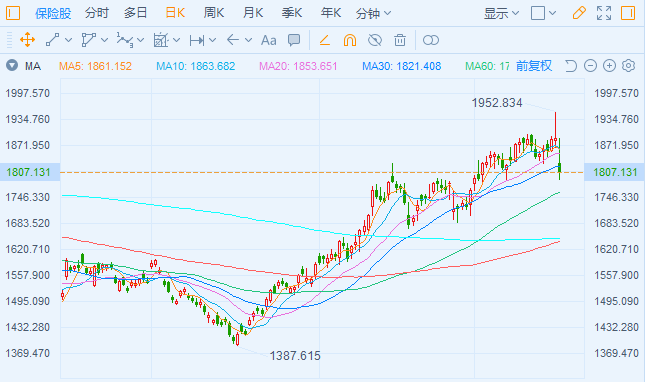Image resolution: width=645 pixels, height=382 pixels.
Task: Open the 保险股 stock link
Action: [x=53, y=14]
